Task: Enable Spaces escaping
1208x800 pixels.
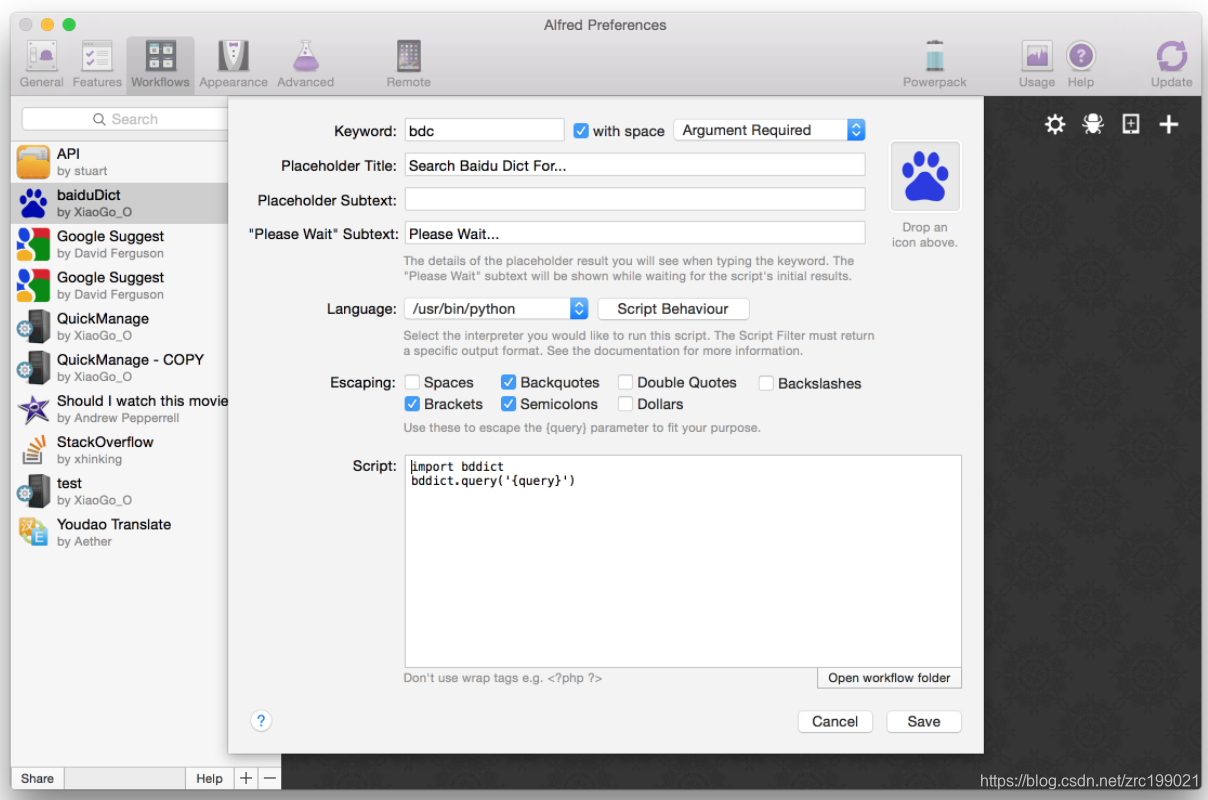Action: pyautogui.click(x=412, y=382)
